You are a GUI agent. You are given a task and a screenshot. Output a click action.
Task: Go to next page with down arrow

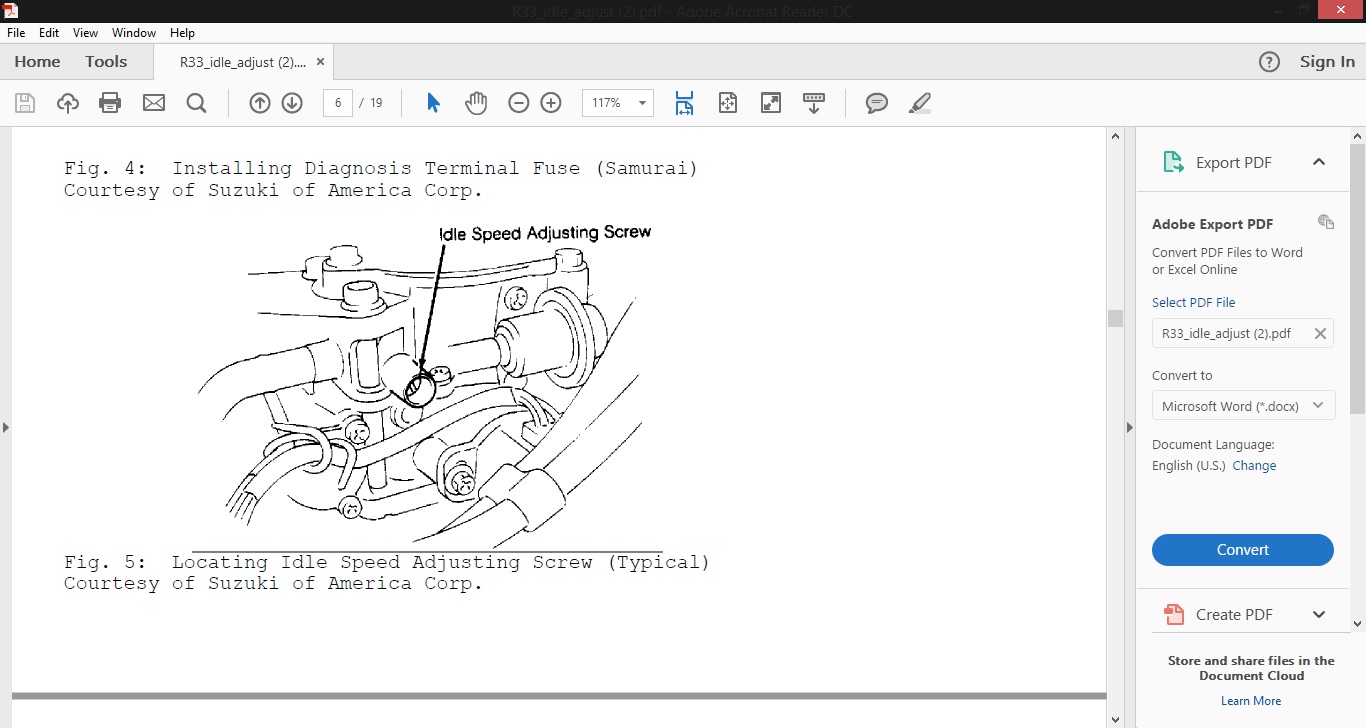point(292,103)
